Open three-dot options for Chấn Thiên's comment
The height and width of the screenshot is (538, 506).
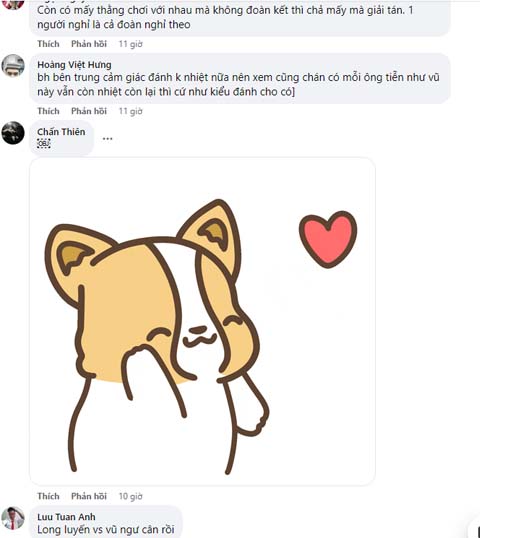(107, 139)
